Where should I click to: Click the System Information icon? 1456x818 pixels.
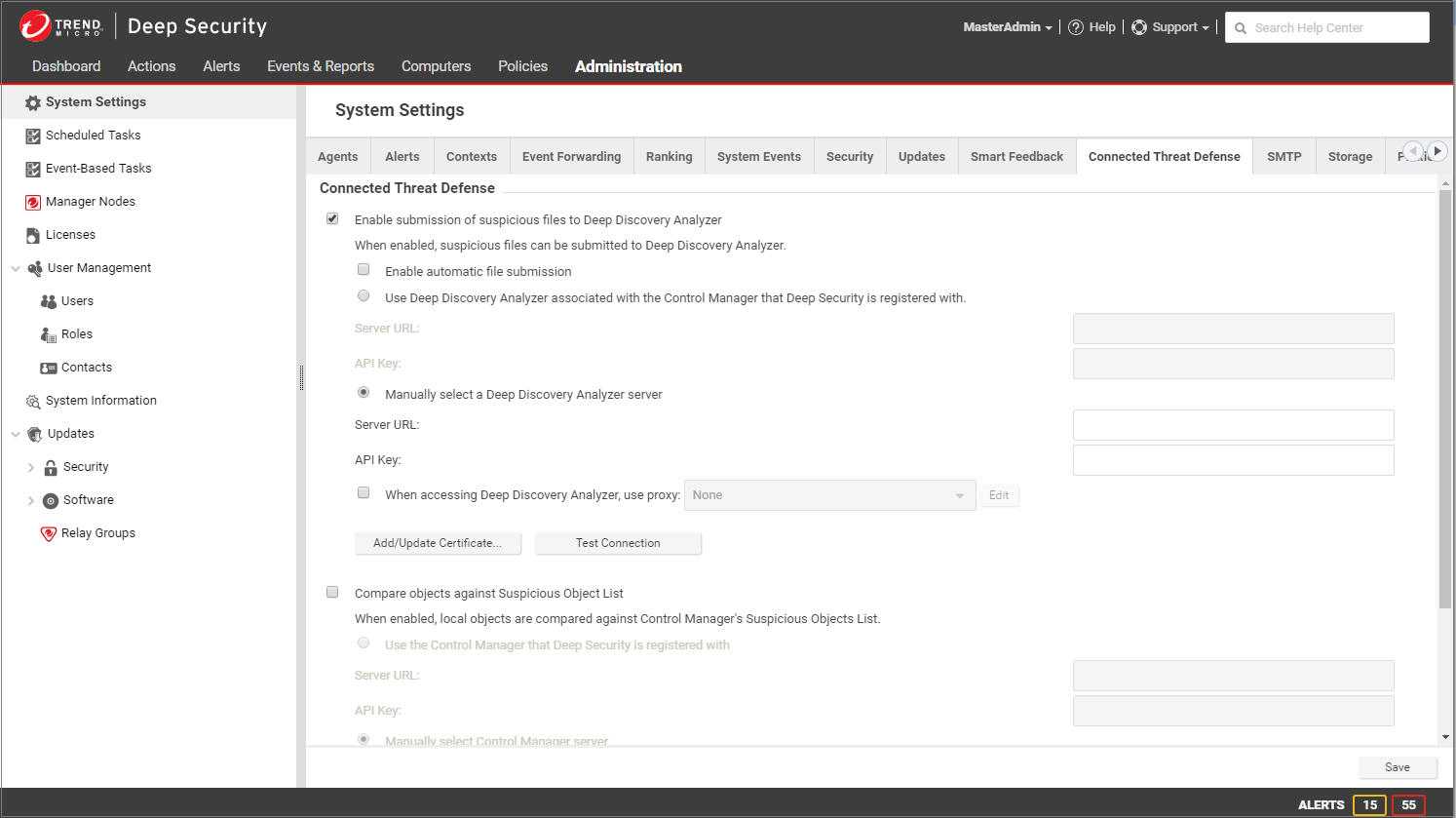33,401
